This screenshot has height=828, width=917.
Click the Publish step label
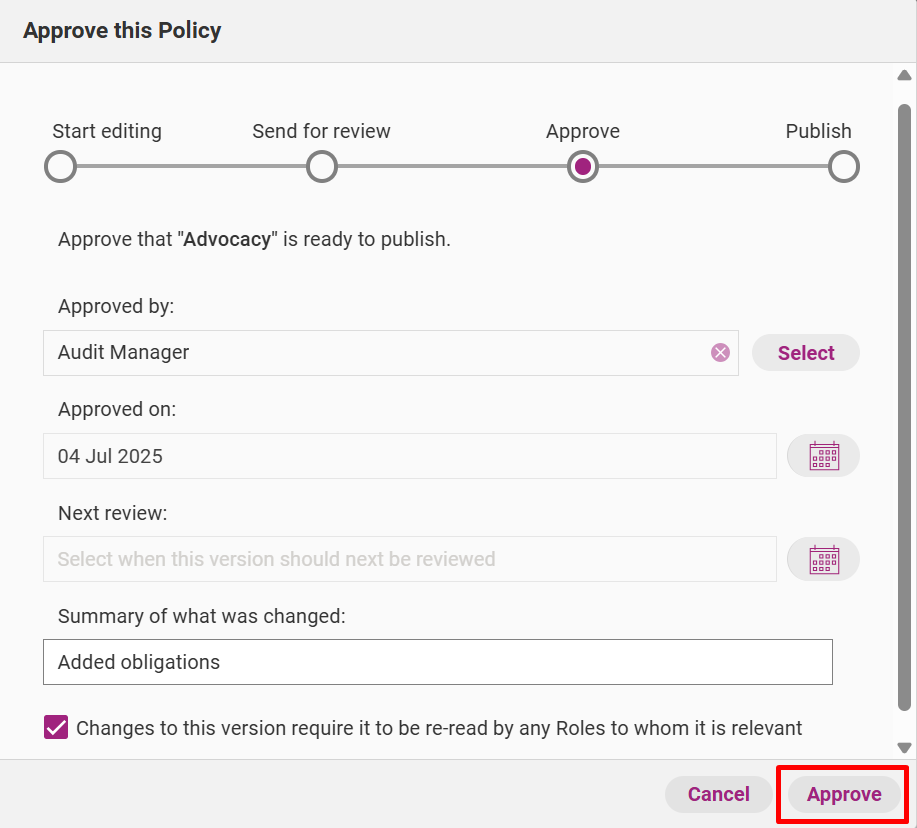tap(818, 131)
